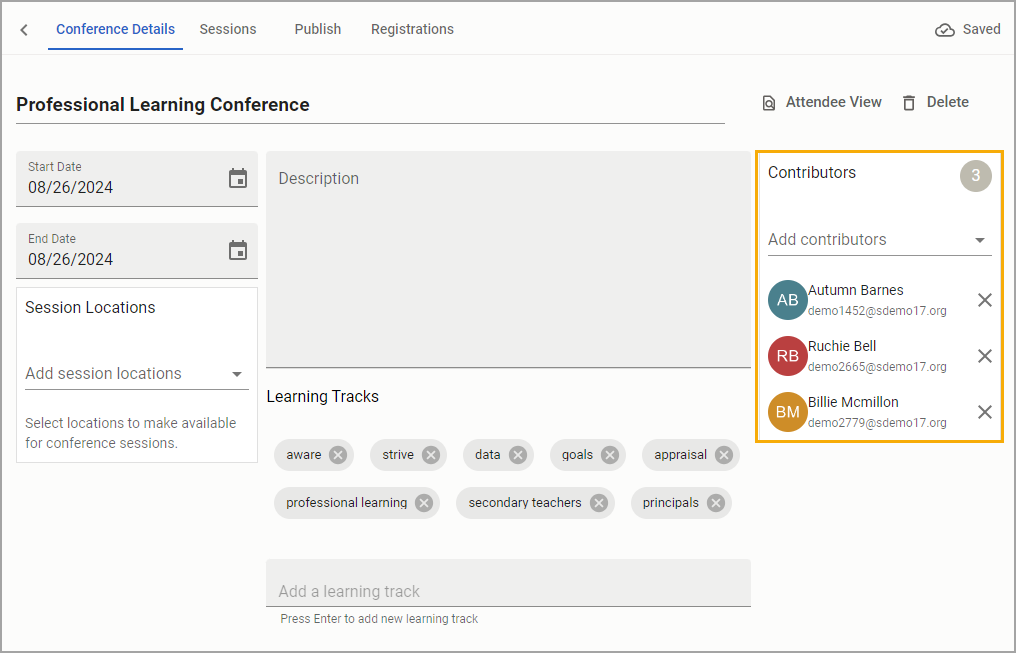Click the name Autumn Barnes

(855, 290)
